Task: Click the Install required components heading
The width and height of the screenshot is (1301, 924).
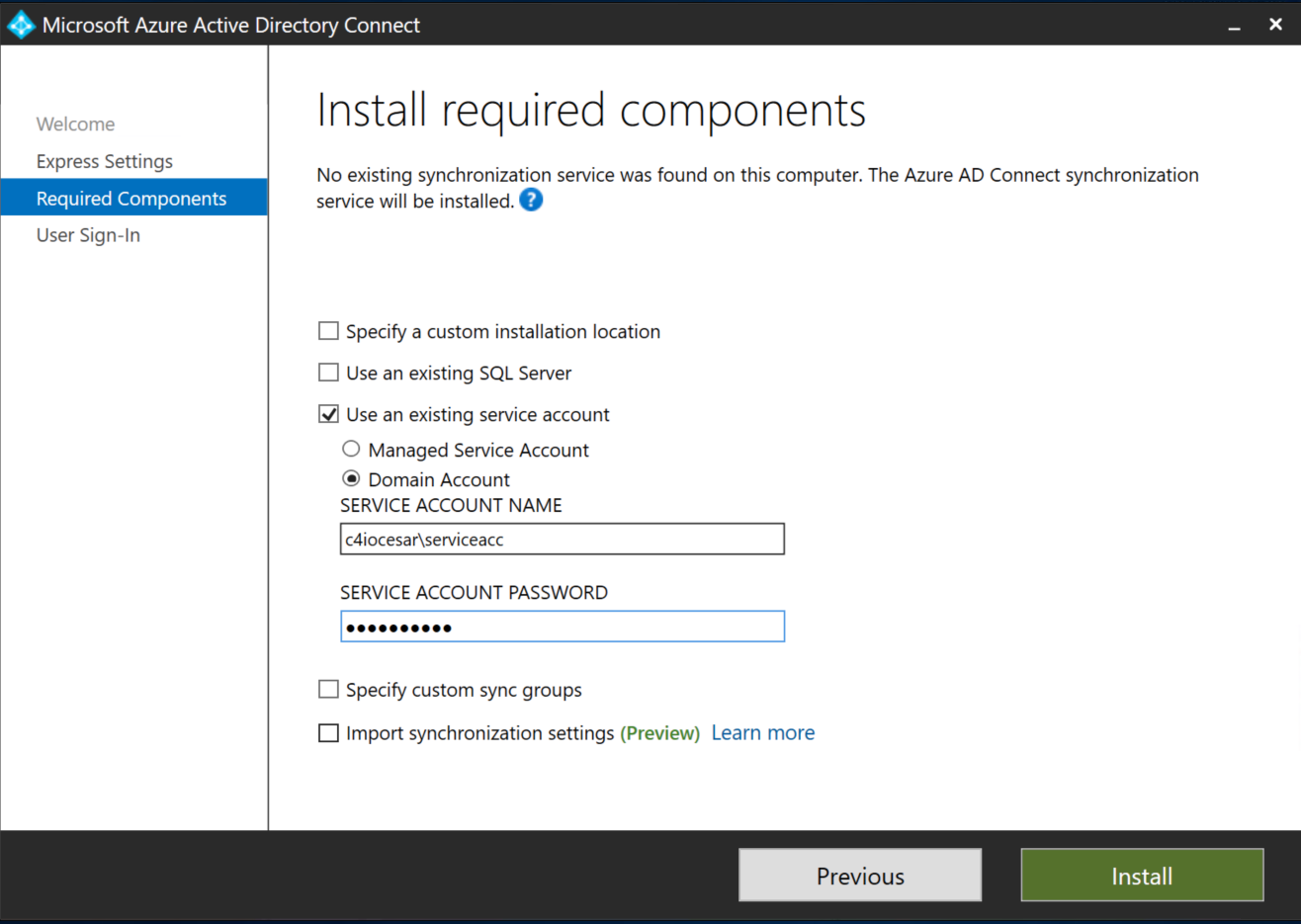Action: (591, 110)
